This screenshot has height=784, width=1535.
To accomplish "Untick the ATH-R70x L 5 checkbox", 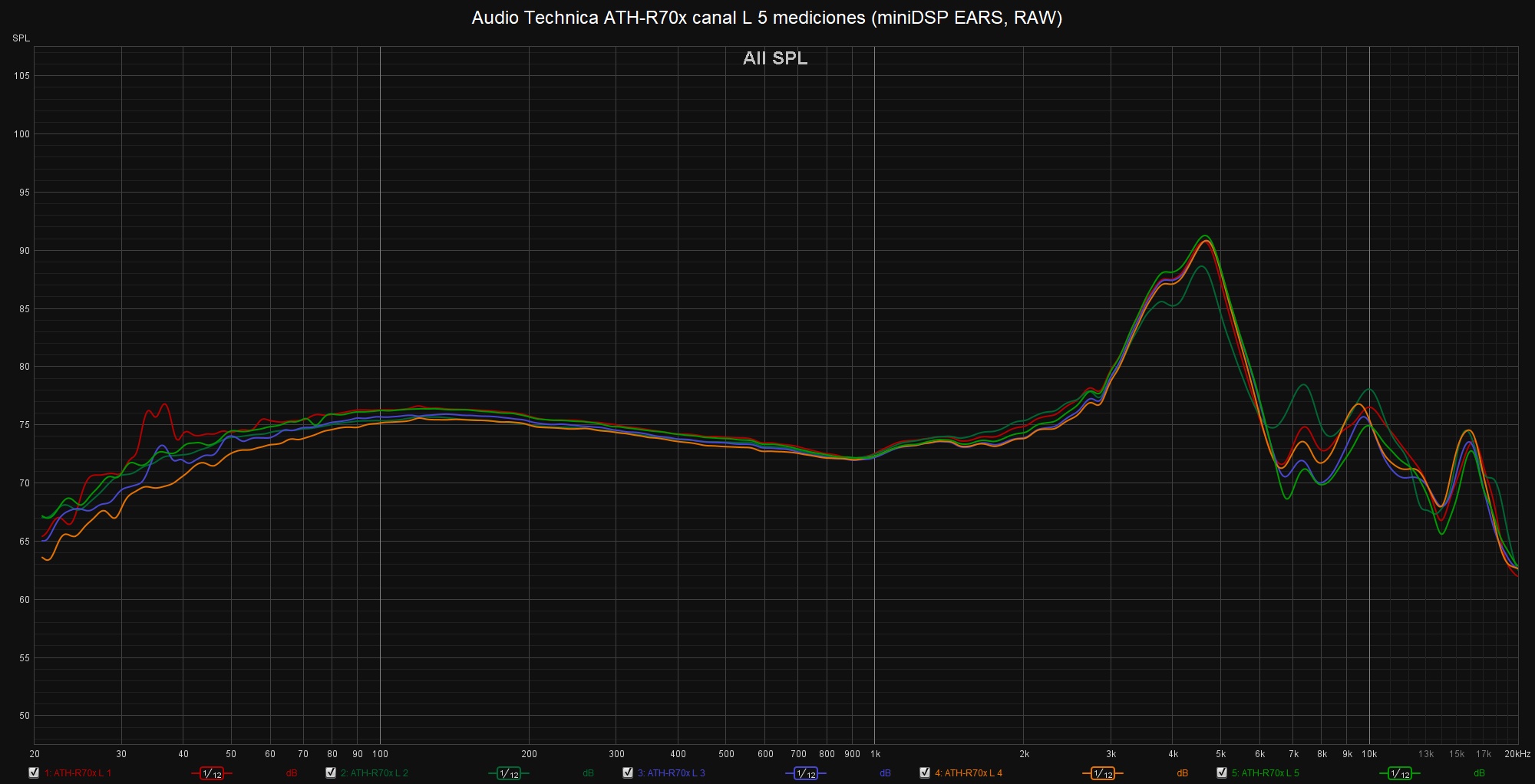I will click(x=1222, y=772).
